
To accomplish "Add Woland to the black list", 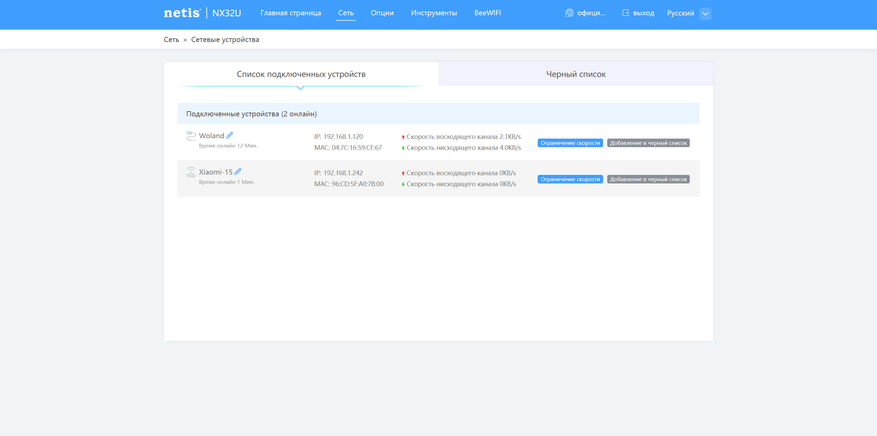I will pos(649,143).
